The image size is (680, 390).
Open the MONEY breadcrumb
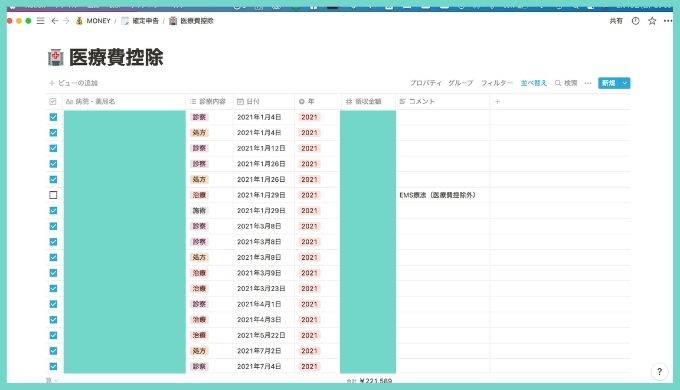pos(93,21)
